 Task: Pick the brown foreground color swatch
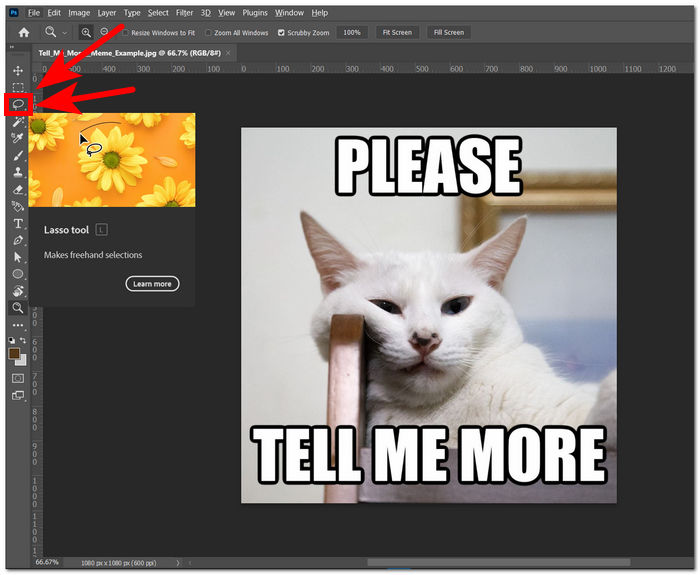pos(14,354)
